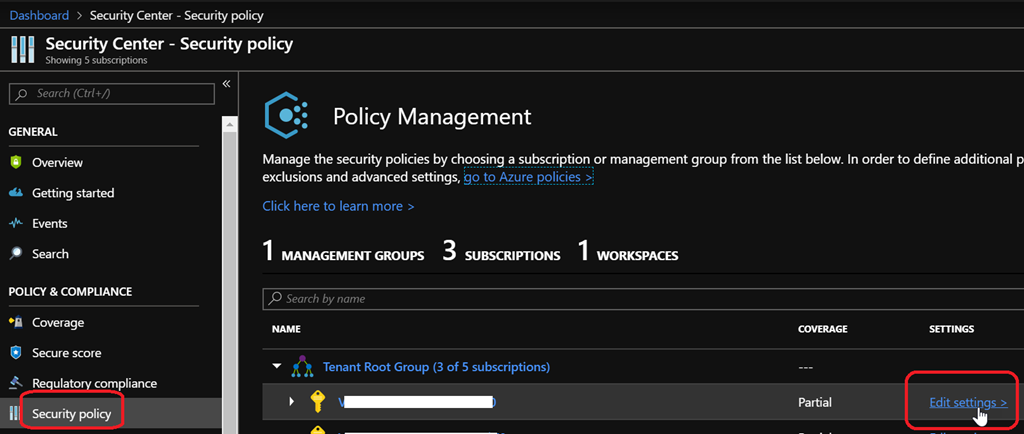The image size is (1024, 434).
Task: Click the Search magnifier icon in sidebar
Action: (x=15, y=254)
